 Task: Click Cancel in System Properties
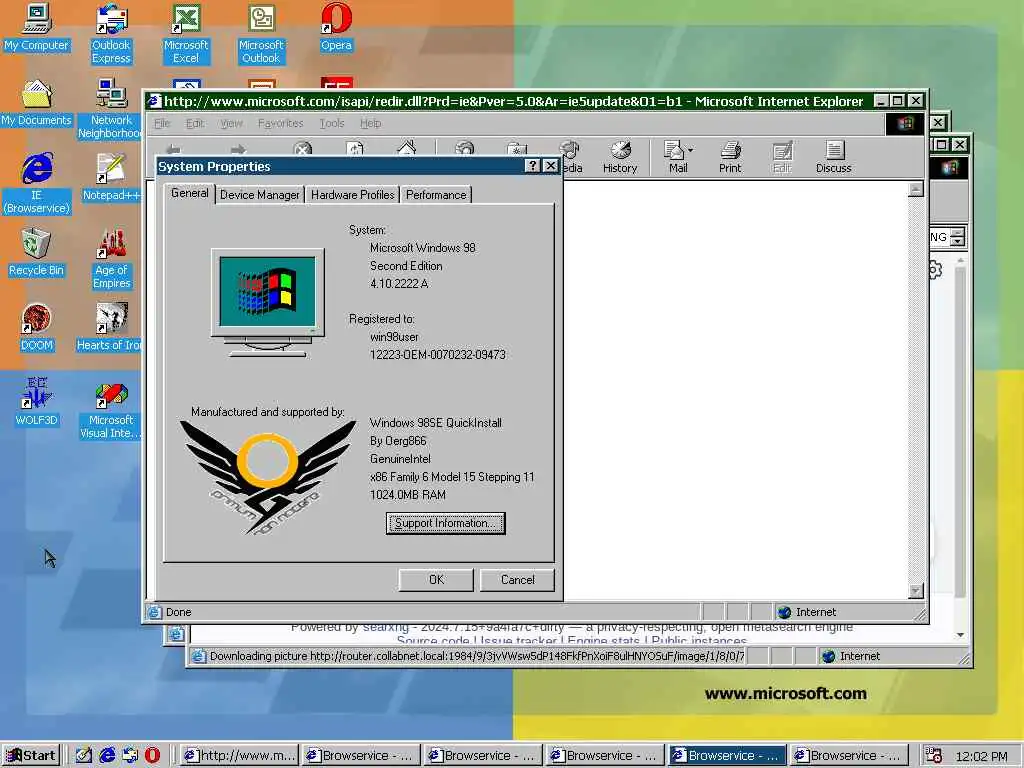tap(517, 580)
